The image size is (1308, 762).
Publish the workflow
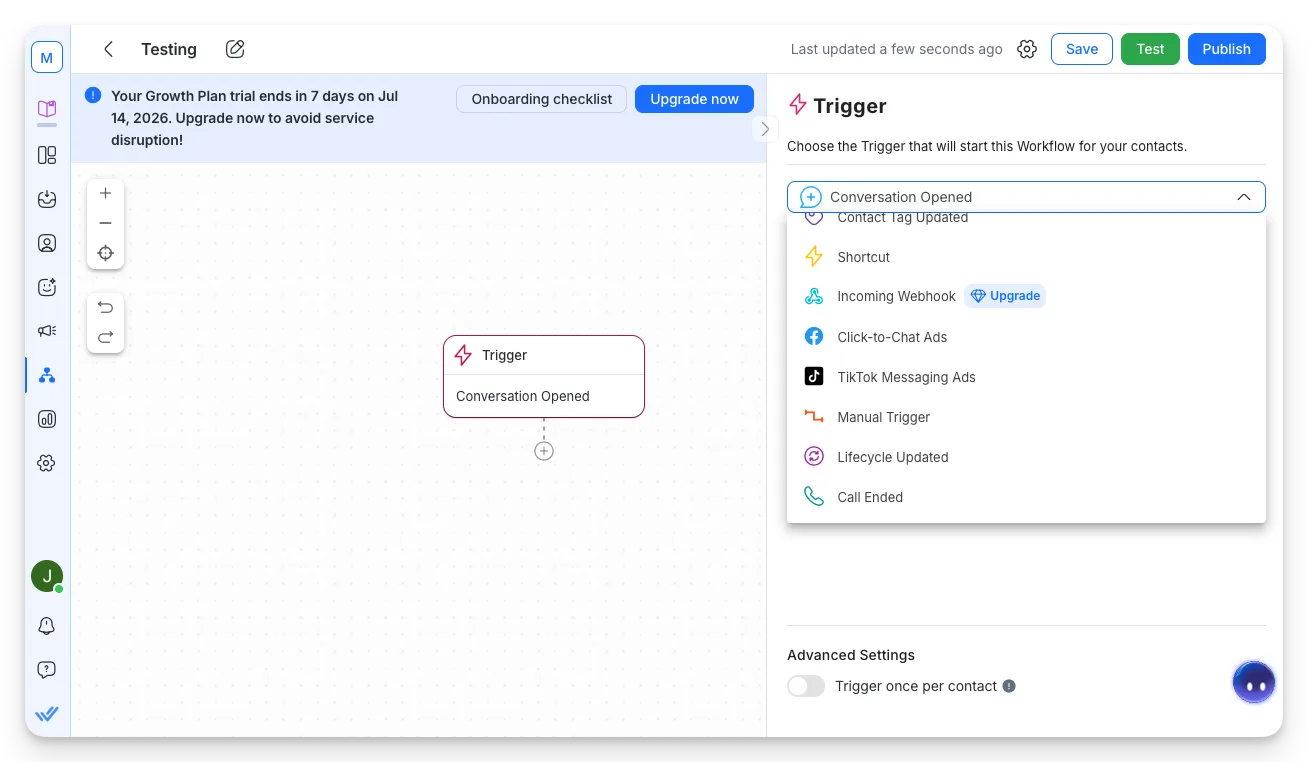[x=1226, y=49]
